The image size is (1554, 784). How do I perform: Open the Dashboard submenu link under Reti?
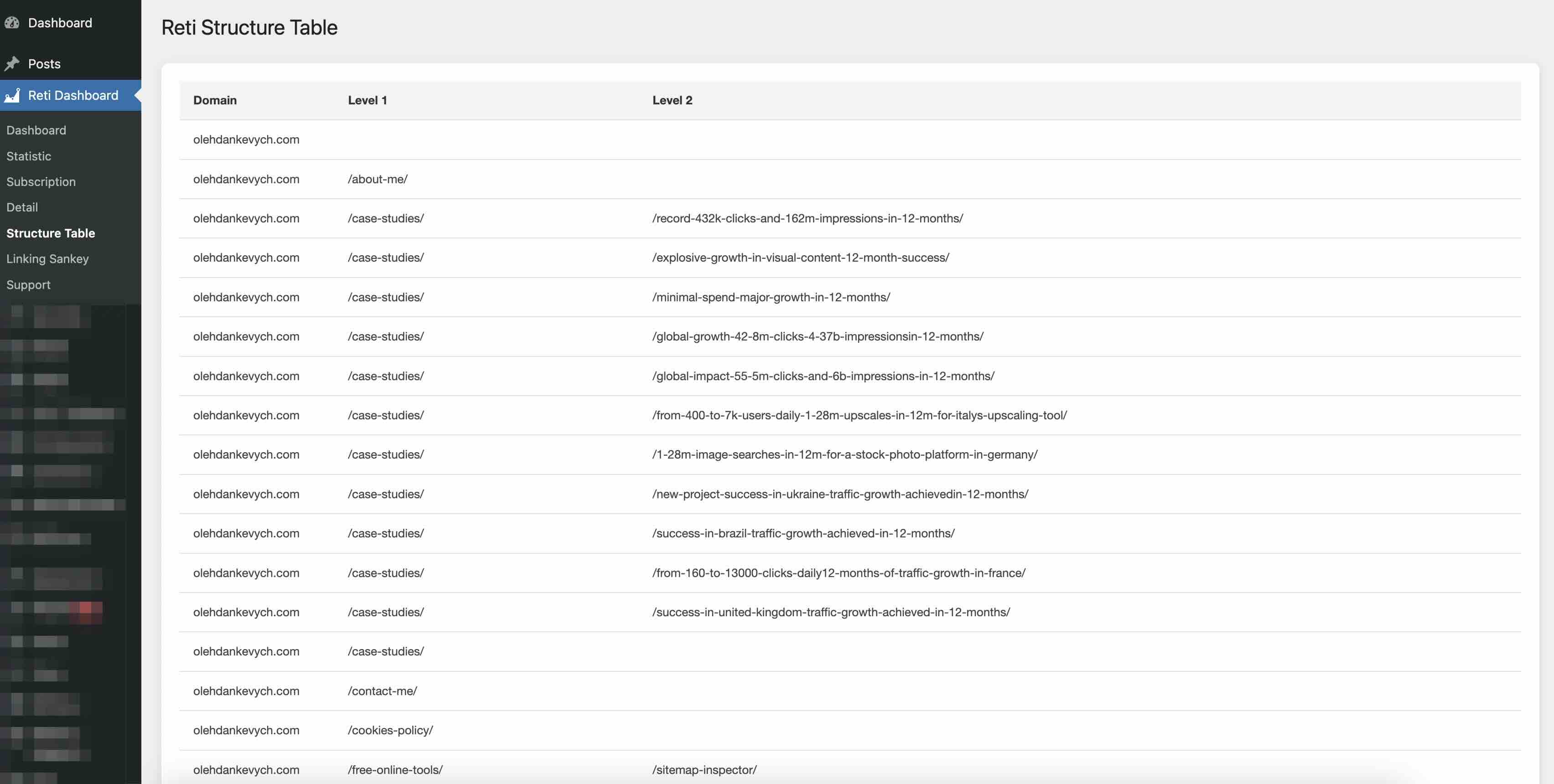tap(36, 130)
